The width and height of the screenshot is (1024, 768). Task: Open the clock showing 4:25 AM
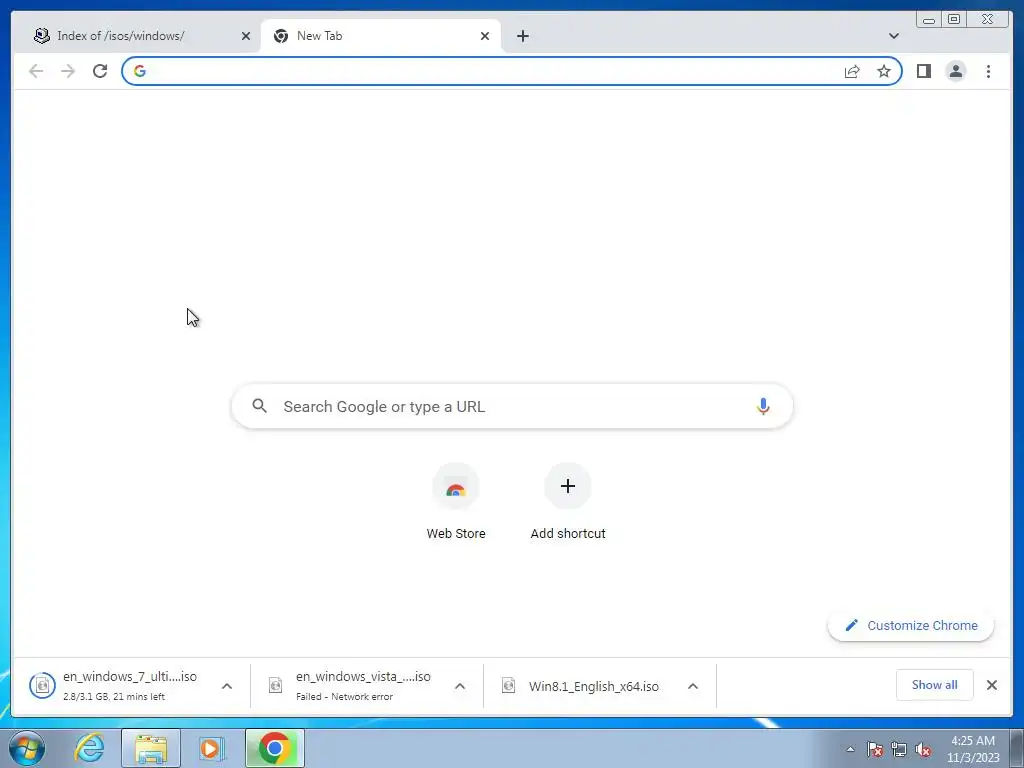coord(973,749)
